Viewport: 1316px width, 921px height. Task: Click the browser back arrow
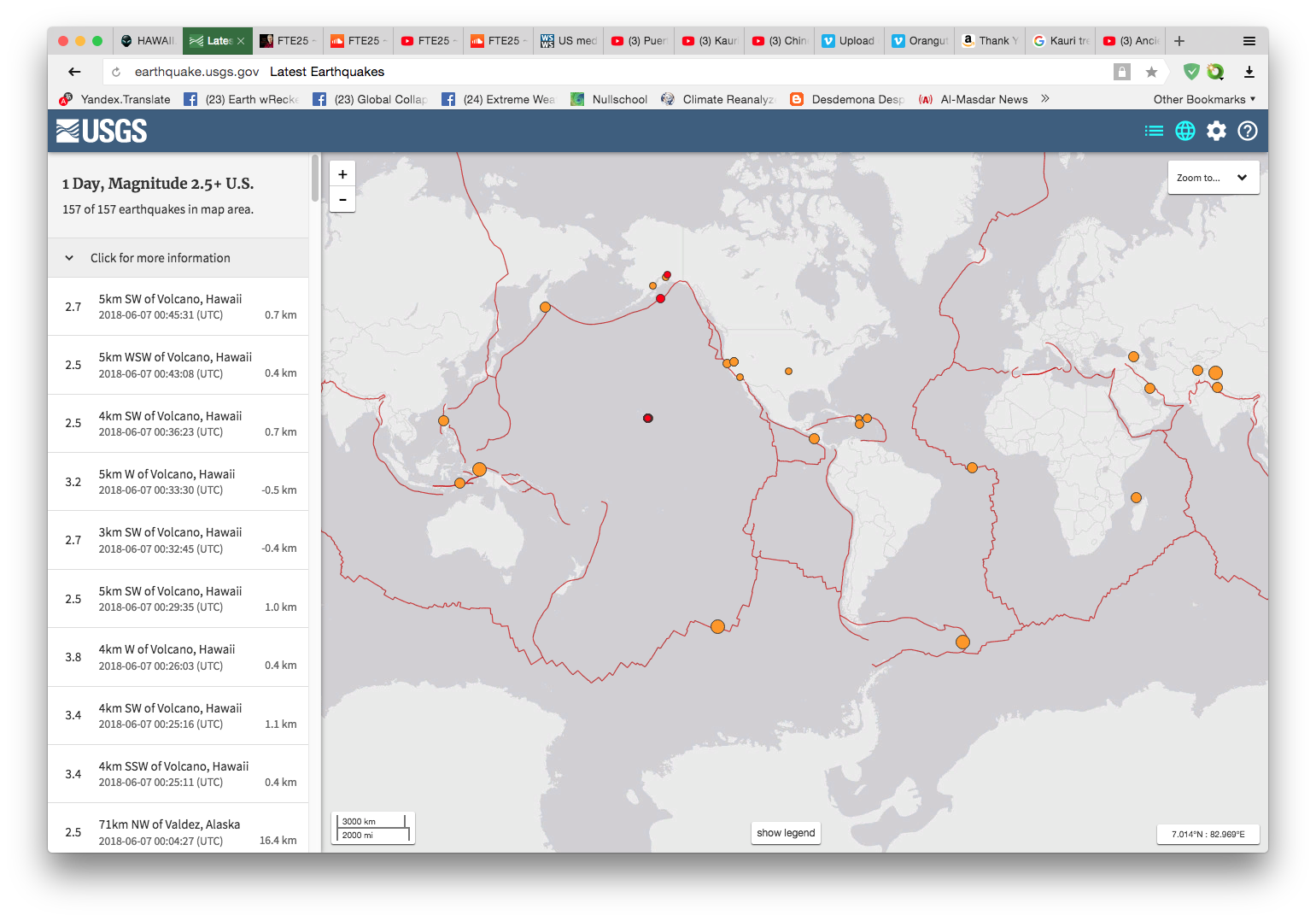74,72
